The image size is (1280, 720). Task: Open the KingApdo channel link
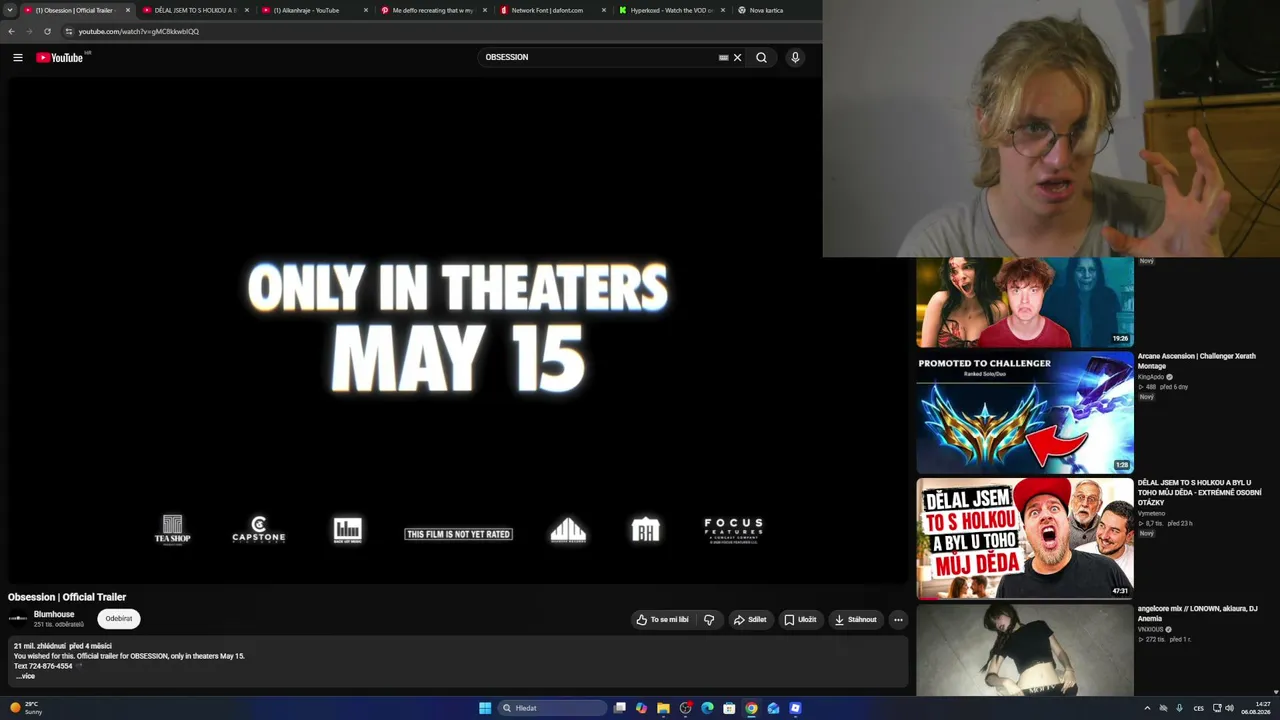1151,377
